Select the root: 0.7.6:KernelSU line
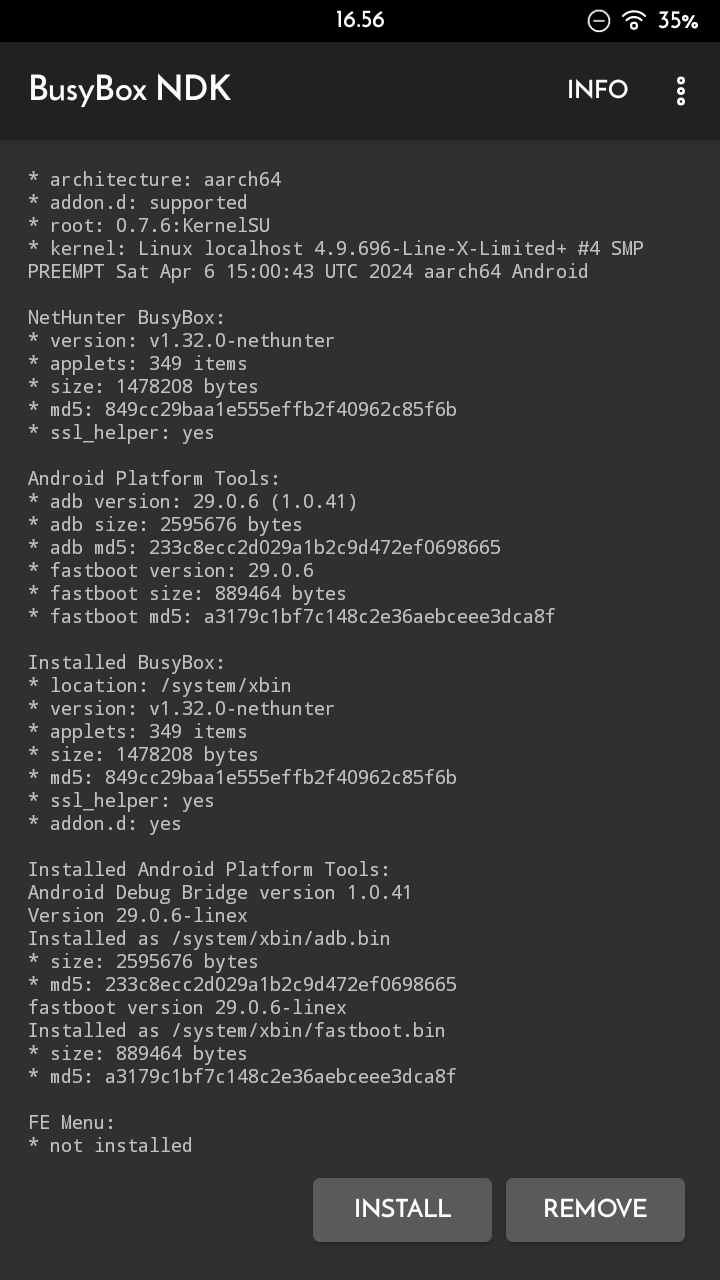The width and height of the screenshot is (720, 1280). point(149,226)
